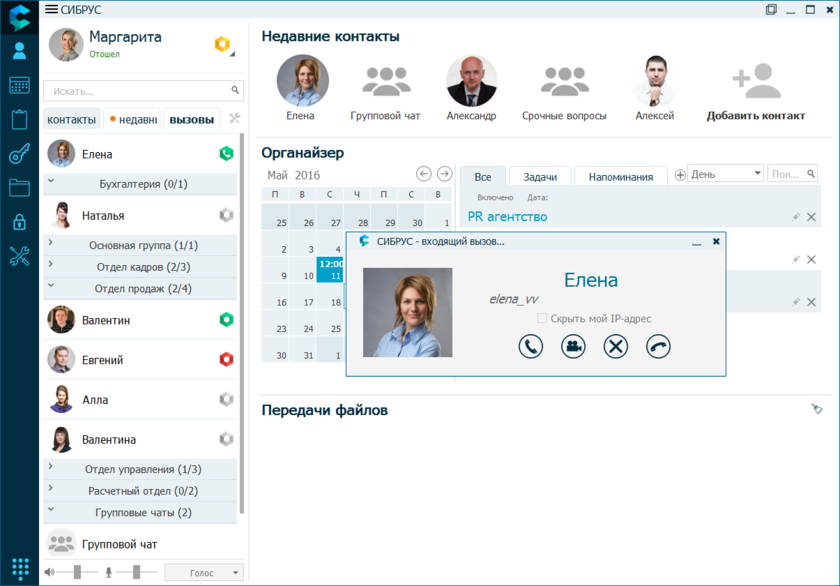The image size is (840, 586).
Task: Open the key icon in the sidebar
Action: click(x=19, y=154)
